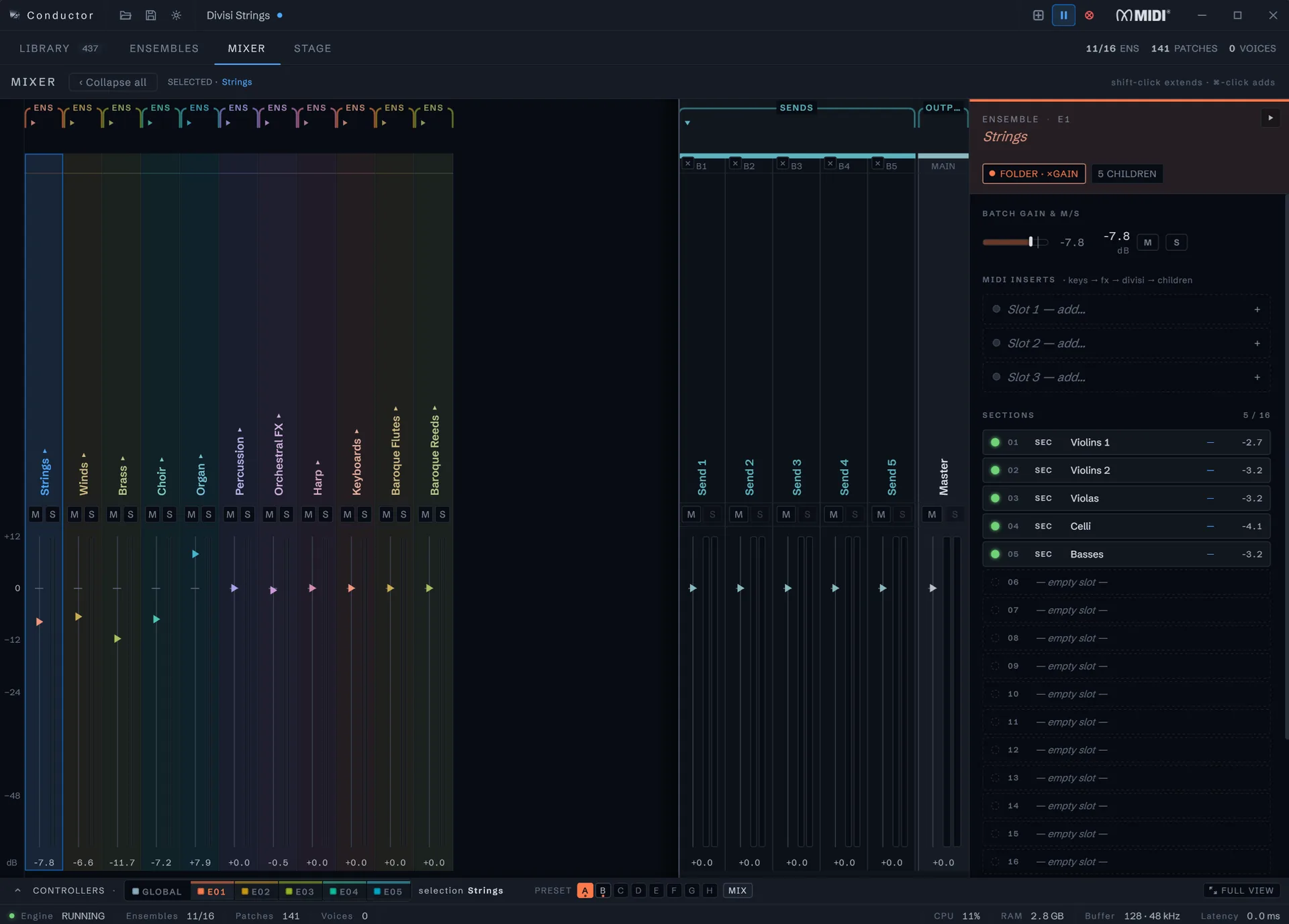Switch to the Ensembles tab
The width and height of the screenshot is (1289, 924).
click(164, 48)
